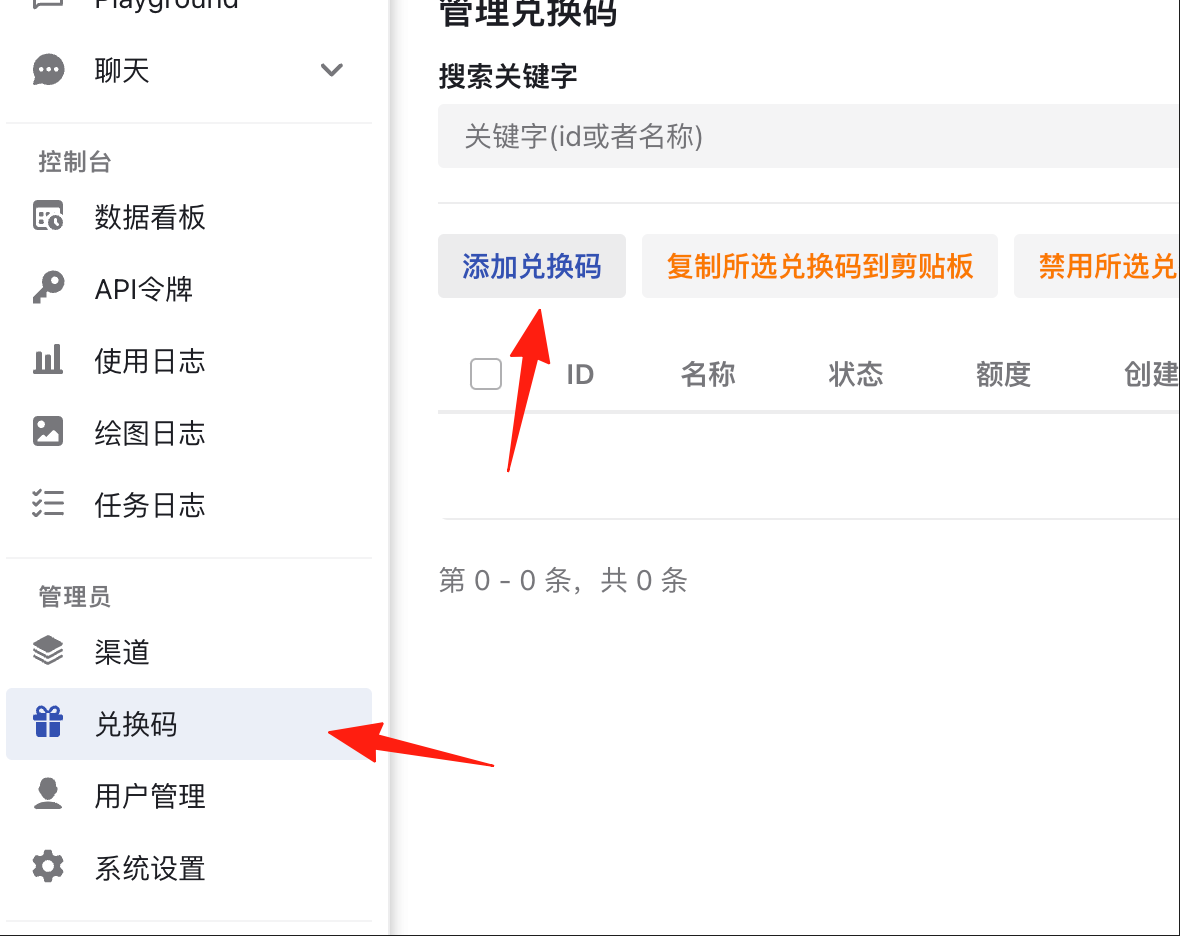This screenshot has height=936, width=1180.
Task: Click the ID column header
Action: (580, 374)
